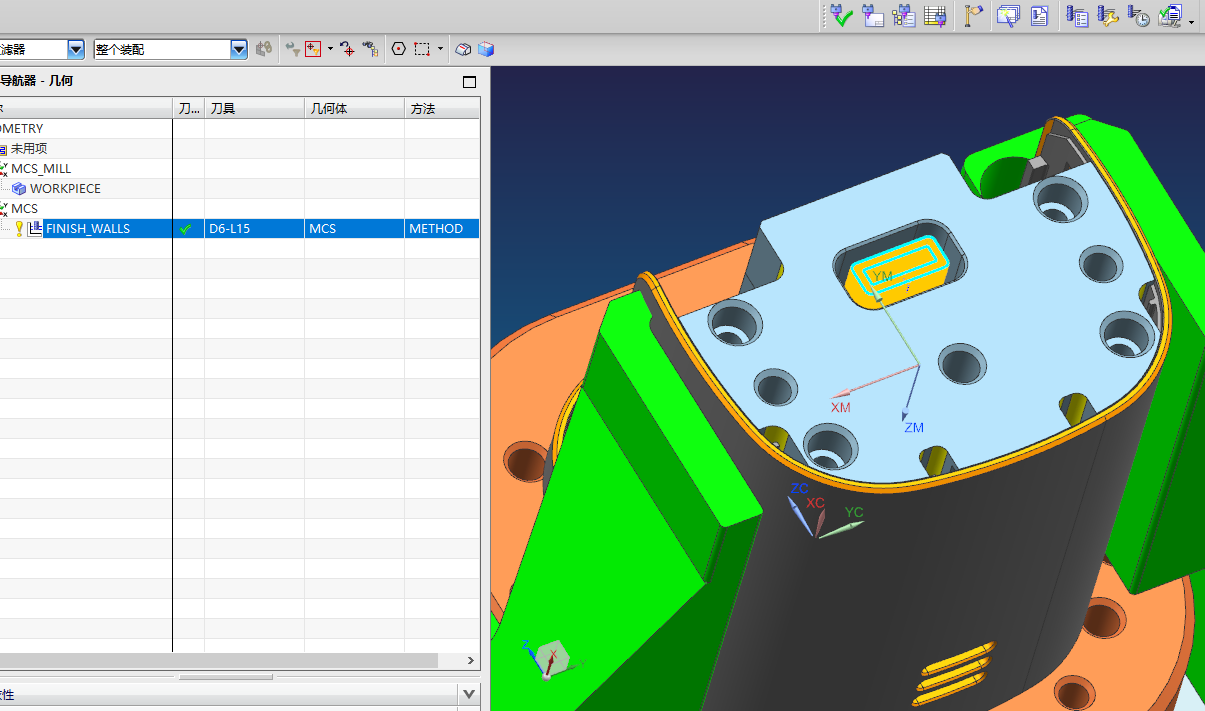Select the rectangle selection tool

423,48
